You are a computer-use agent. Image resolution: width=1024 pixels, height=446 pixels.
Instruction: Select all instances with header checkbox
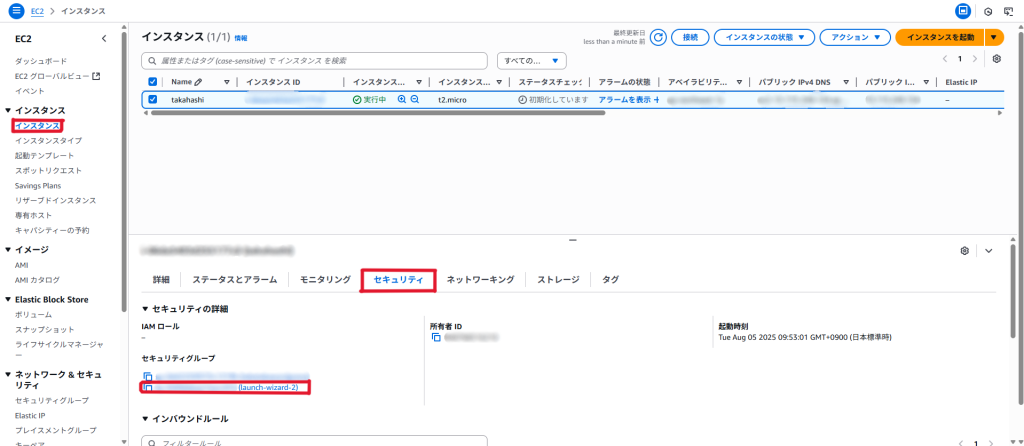tap(153, 82)
